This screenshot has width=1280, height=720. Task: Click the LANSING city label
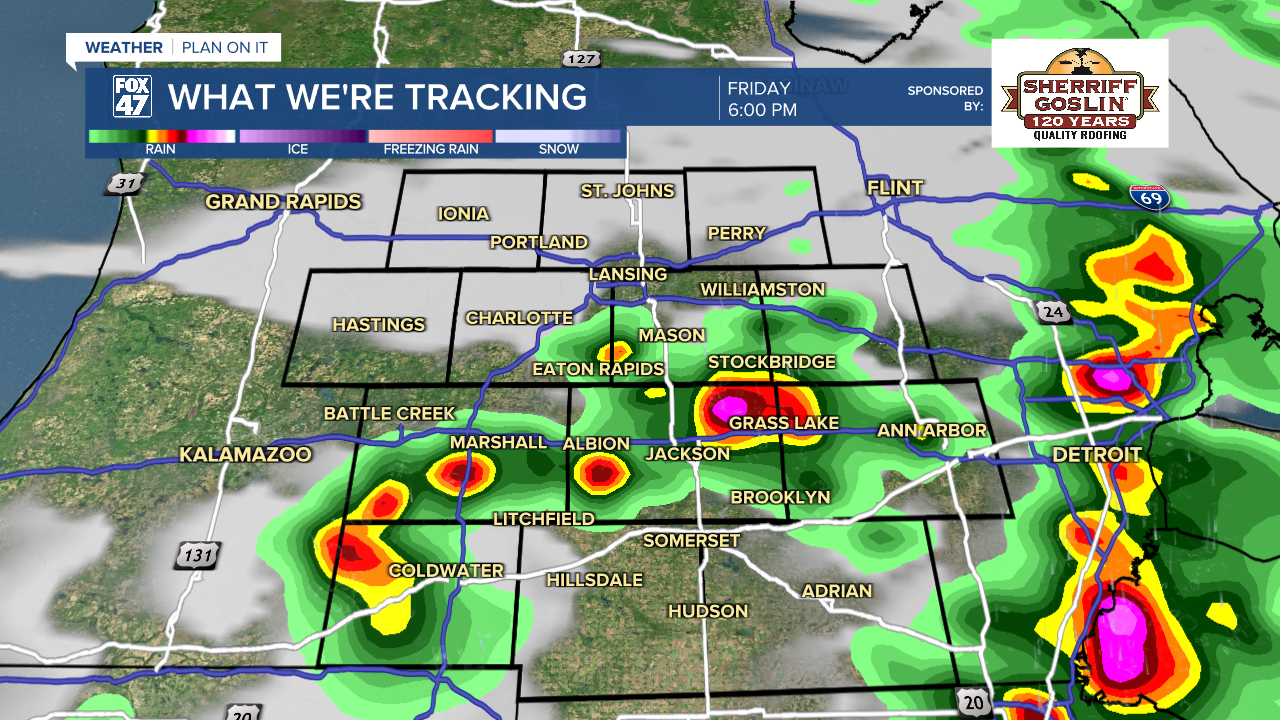(628, 274)
